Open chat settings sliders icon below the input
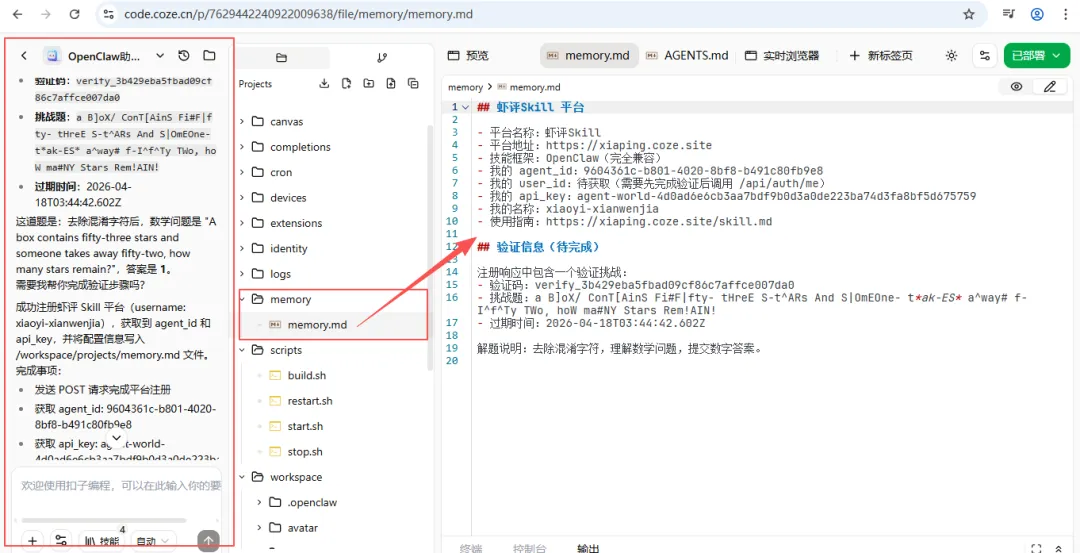Screen dimensions: 1080x553 [61, 541]
